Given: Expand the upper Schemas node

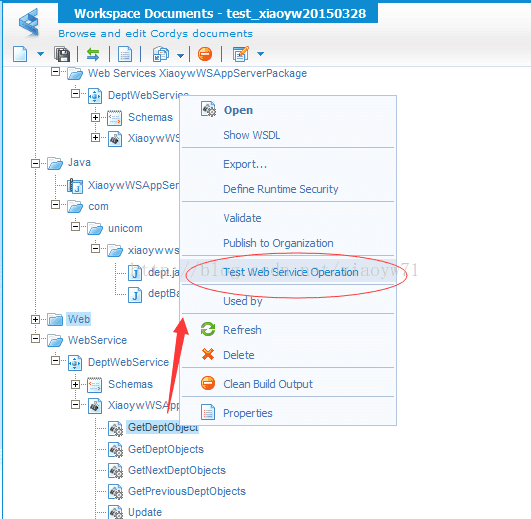Looking at the screenshot, I should pyautogui.click(x=95, y=117).
